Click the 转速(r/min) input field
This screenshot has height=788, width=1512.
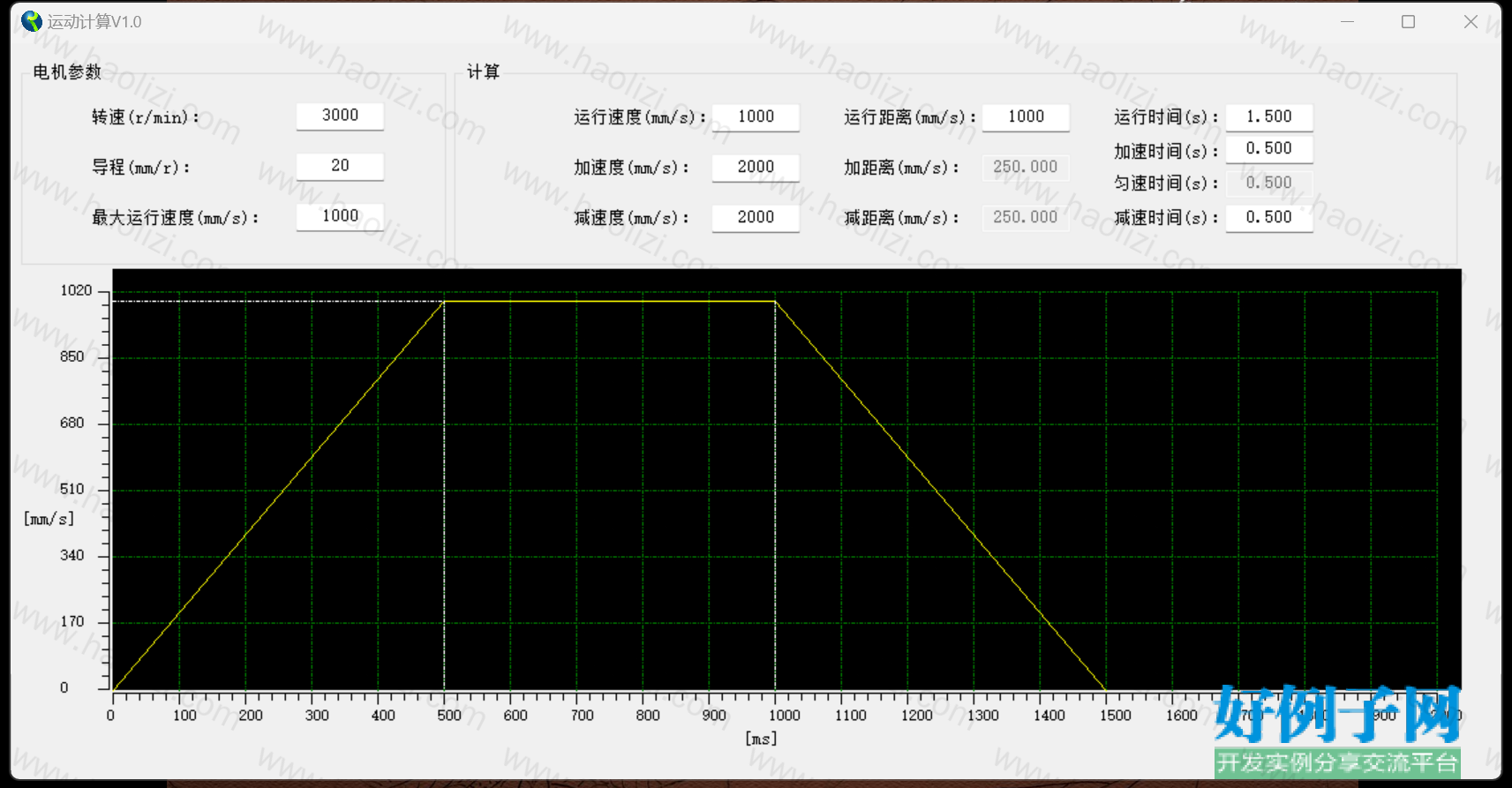point(340,116)
